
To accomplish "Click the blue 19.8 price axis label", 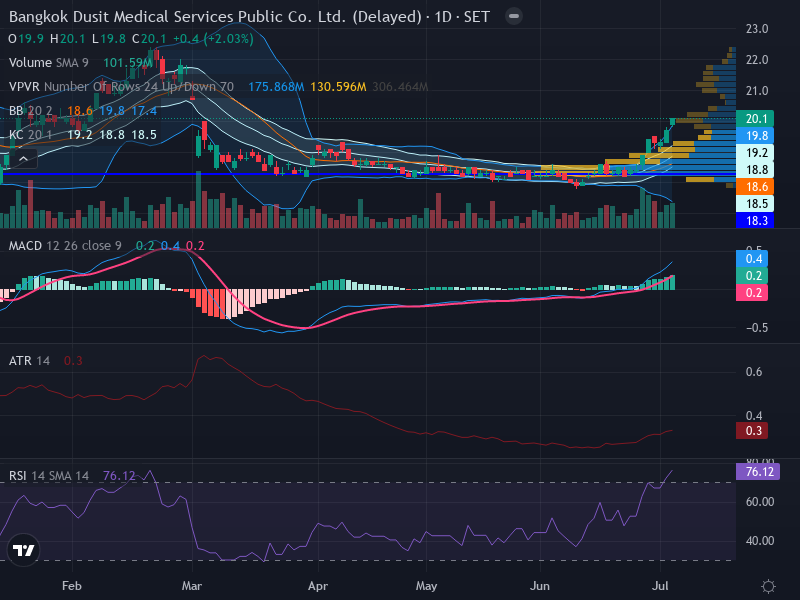I will tap(755, 136).
